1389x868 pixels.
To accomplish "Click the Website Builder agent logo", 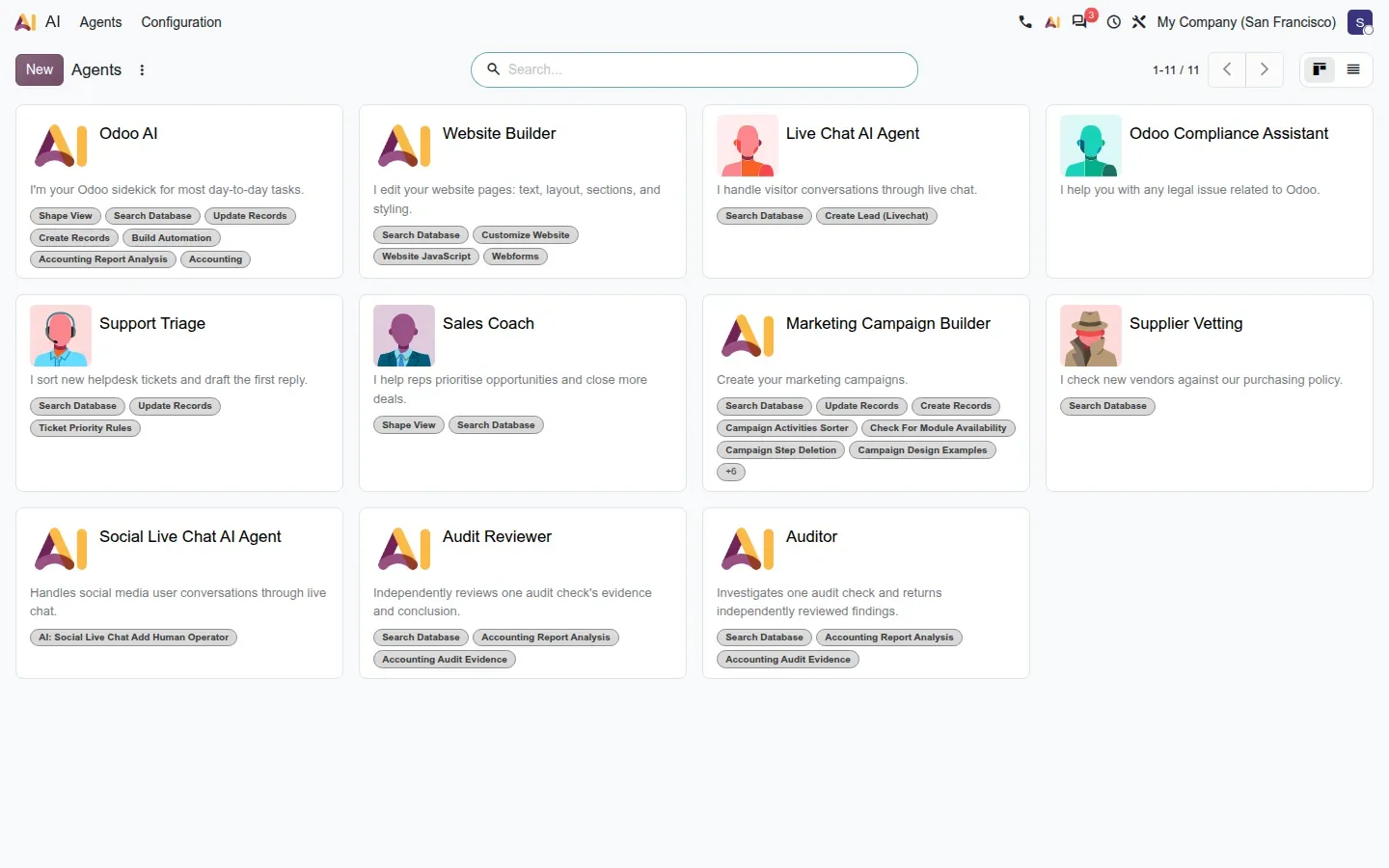I will [404, 146].
